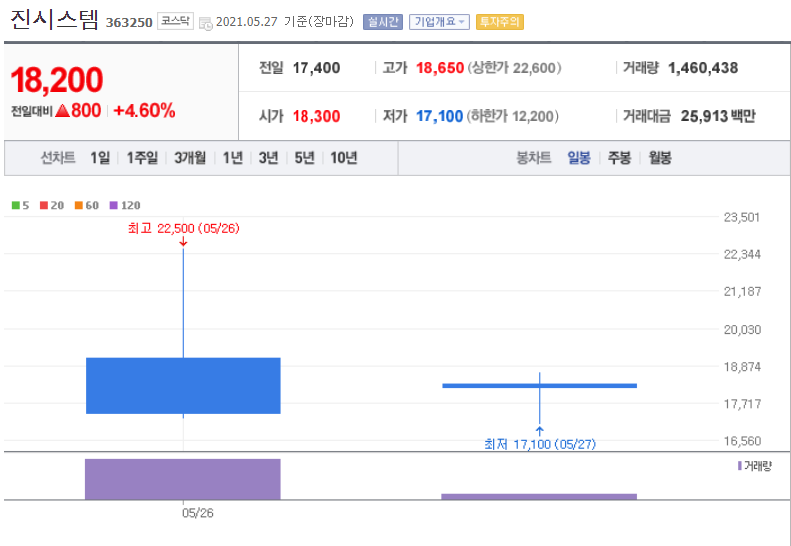Click the 시가 18,300 value
This screenshot has width=791, height=546.
pyautogui.click(x=316, y=116)
